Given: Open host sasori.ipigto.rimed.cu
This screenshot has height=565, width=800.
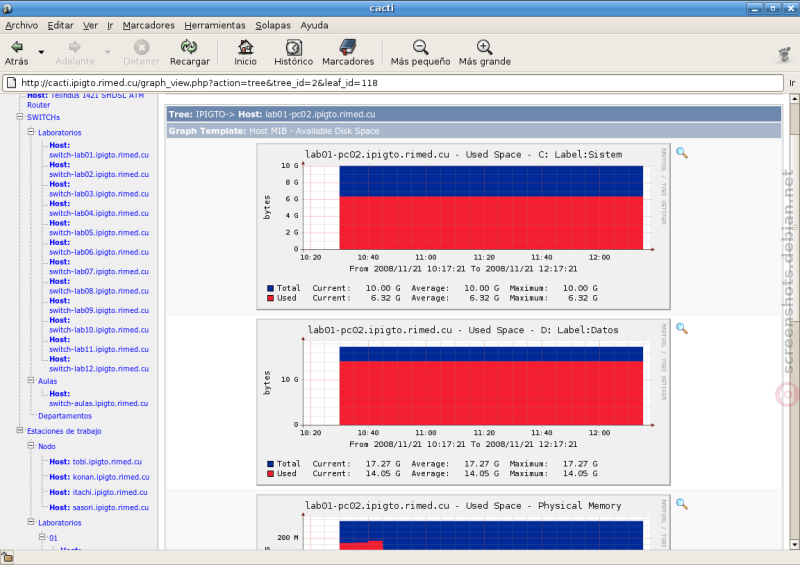Looking at the screenshot, I should tap(99, 508).
